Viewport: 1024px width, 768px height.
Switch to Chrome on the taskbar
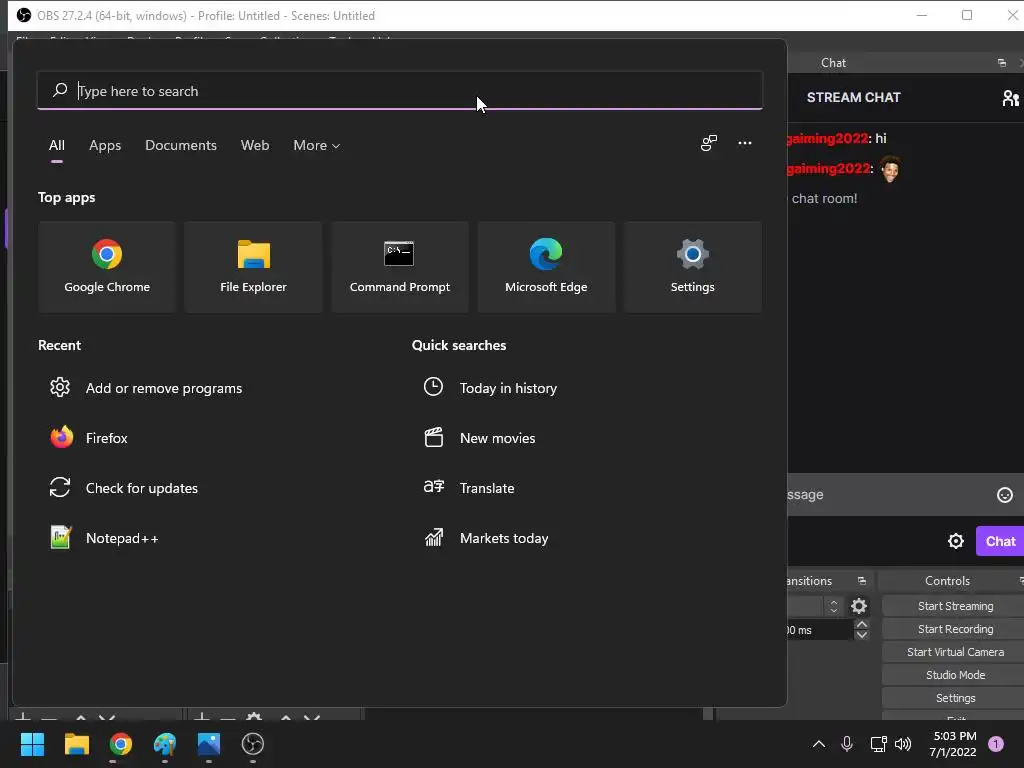click(x=121, y=744)
